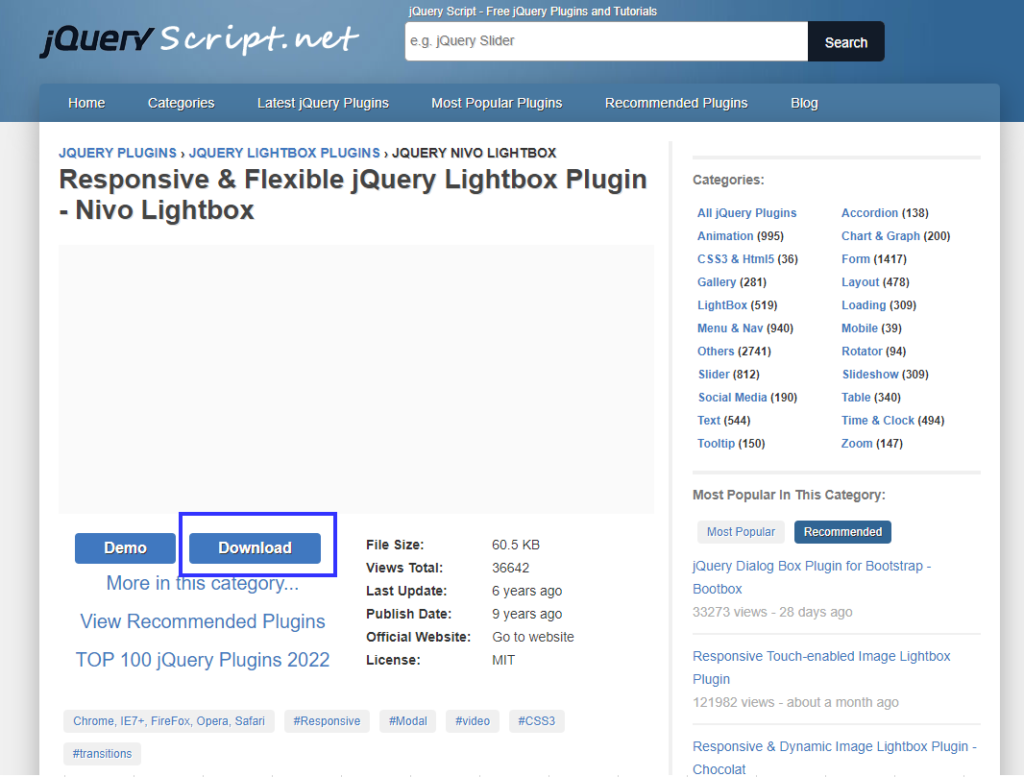Open the LightBox category link
Viewport: 1024px width, 777px height.
click(722, 305)
